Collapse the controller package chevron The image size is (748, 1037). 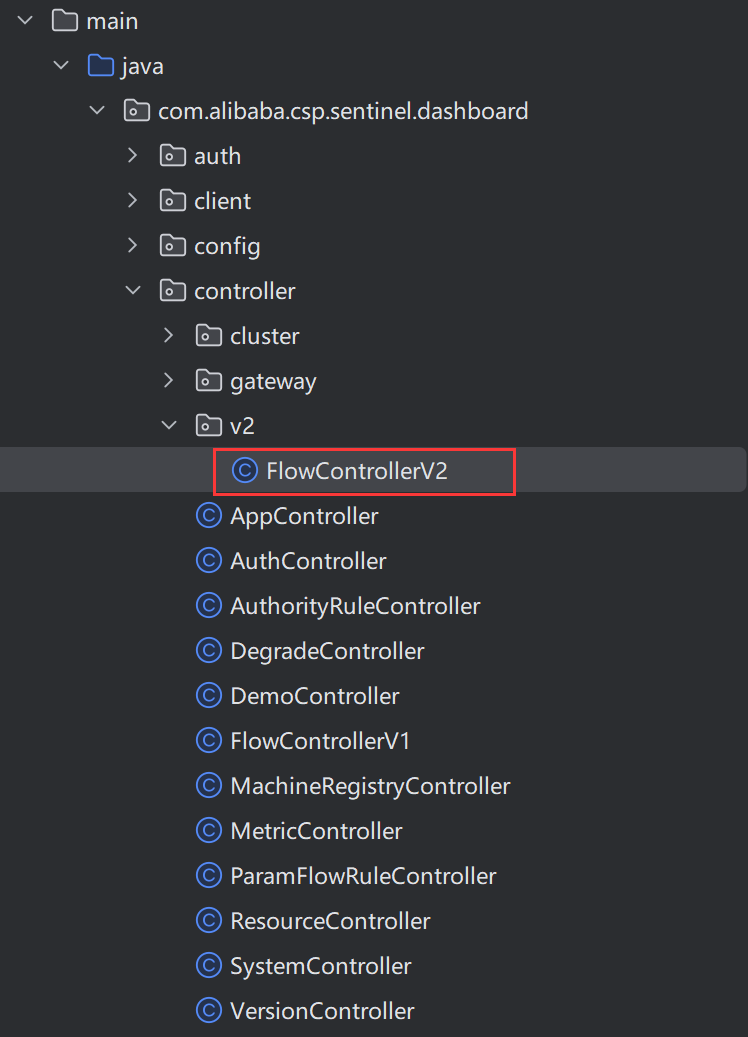click(x=134, y=291)
